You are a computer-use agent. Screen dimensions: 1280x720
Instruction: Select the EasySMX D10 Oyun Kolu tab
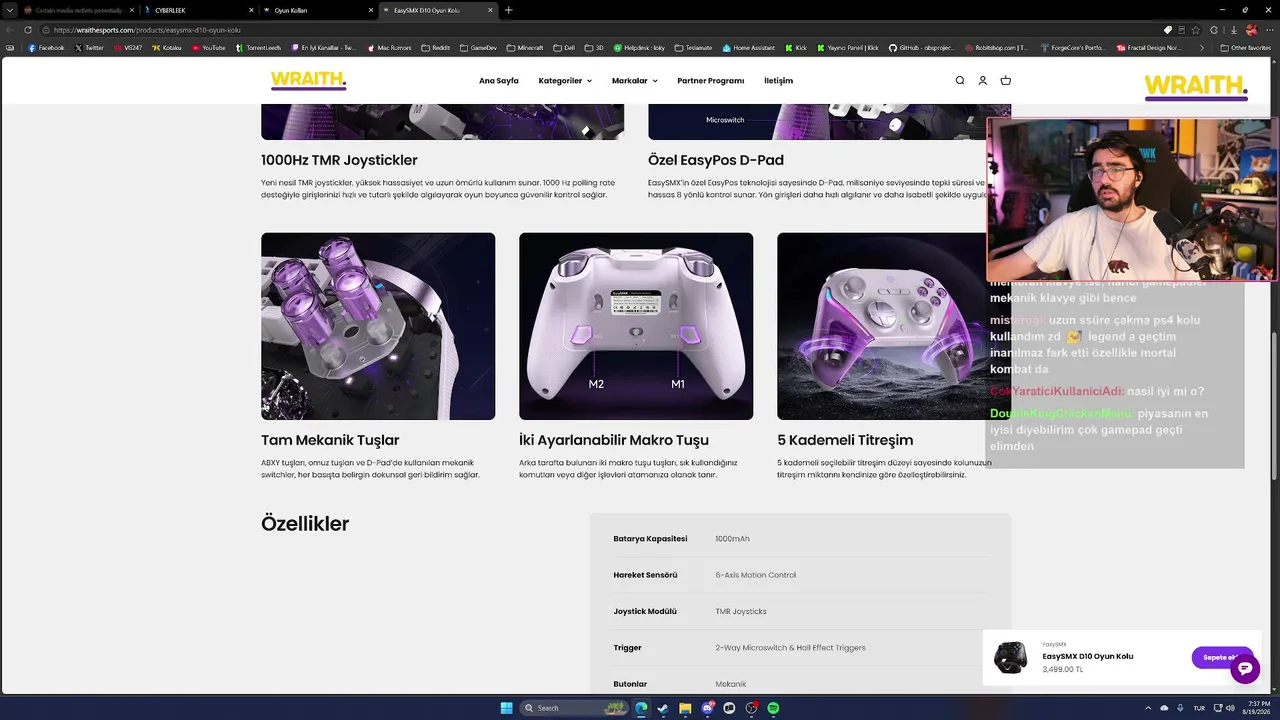point(438,10)
